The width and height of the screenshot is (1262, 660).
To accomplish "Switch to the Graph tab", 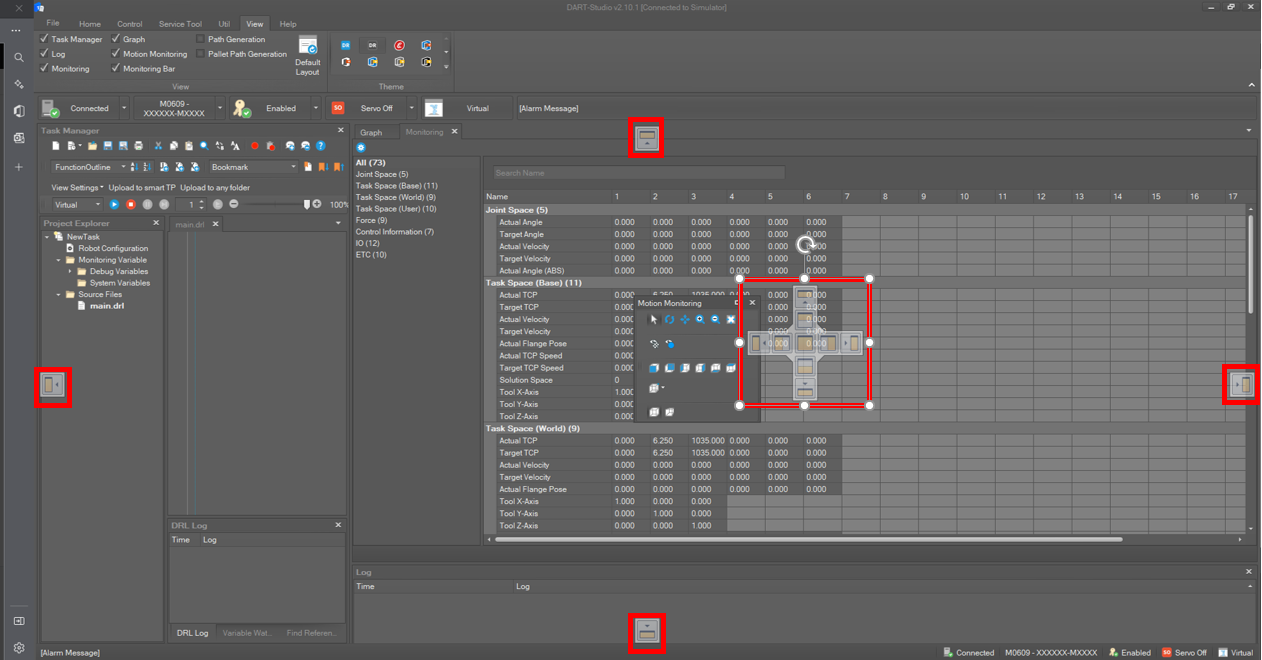I will [371, 132].
